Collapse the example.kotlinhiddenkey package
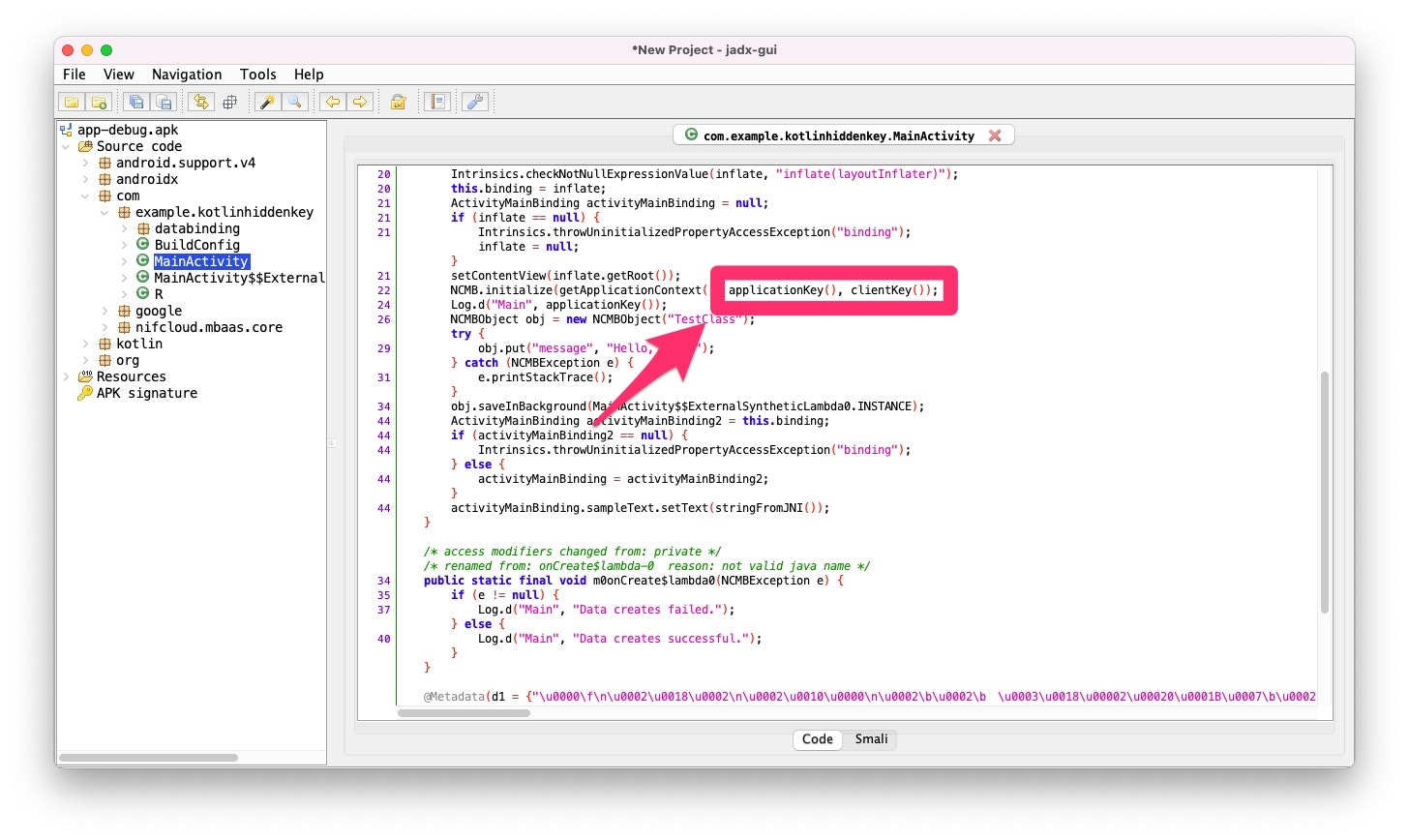The height and width of the screenshot is (840, 1409). click(105, 213)
